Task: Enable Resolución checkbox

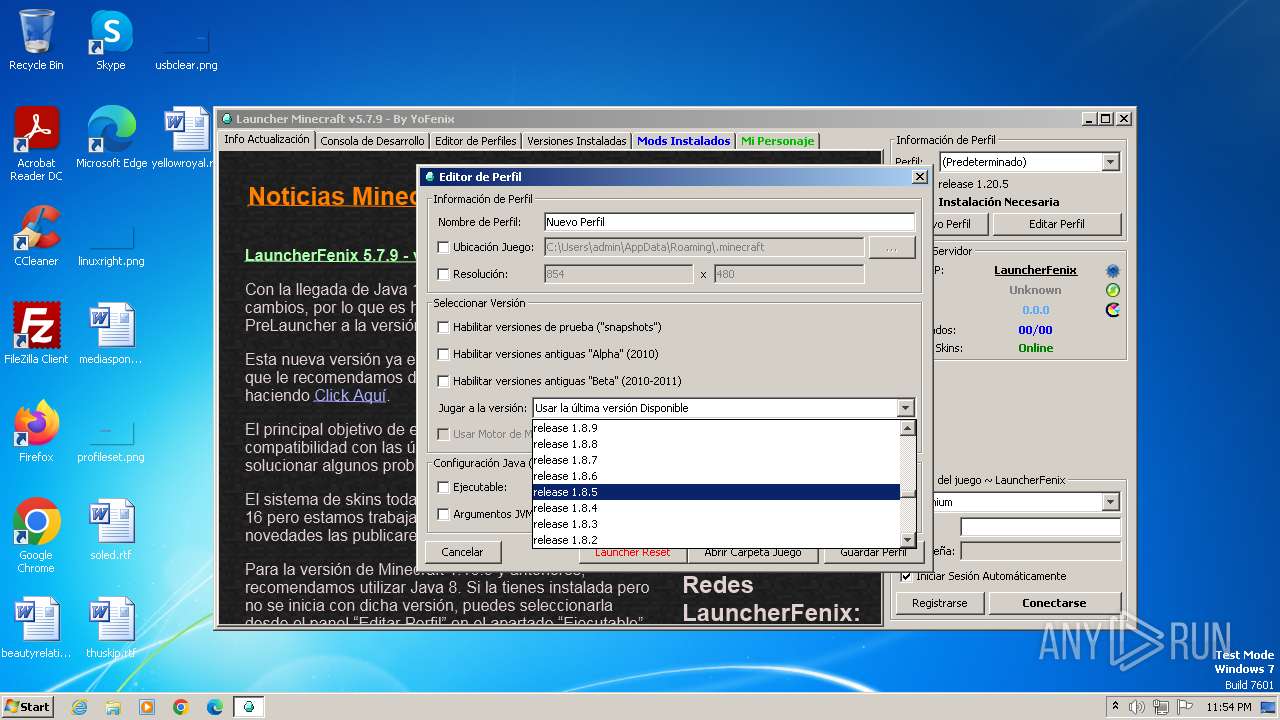Action: point(444,274)
